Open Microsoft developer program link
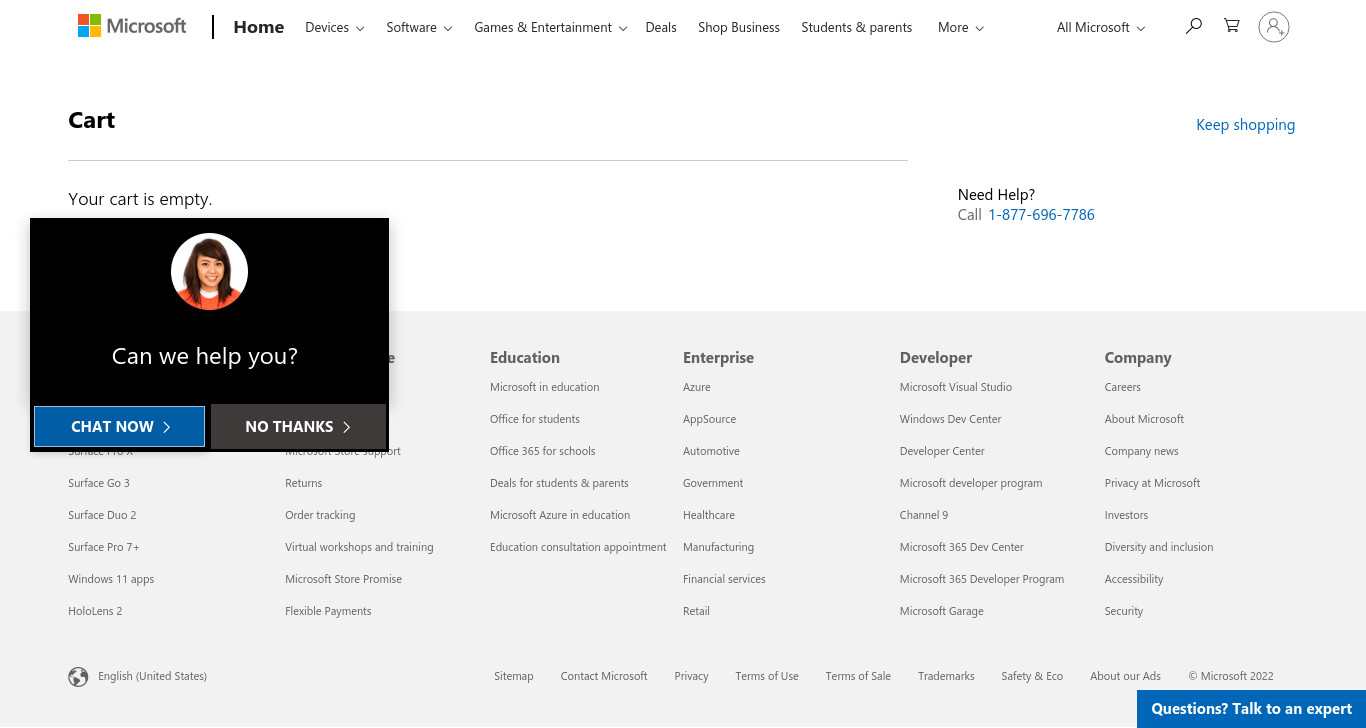This screenshot has width=1366, height=728. (x=971, y=483)
